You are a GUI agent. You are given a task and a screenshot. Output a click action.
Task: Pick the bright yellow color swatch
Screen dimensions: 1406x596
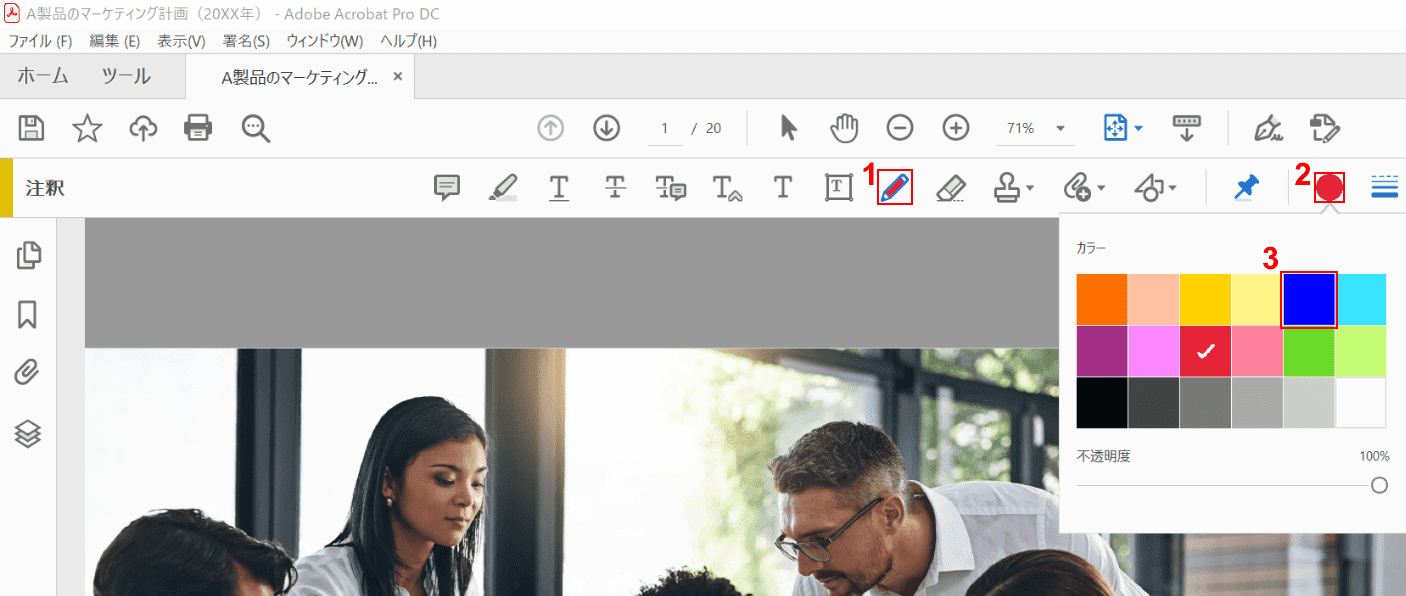(1206, 299)
